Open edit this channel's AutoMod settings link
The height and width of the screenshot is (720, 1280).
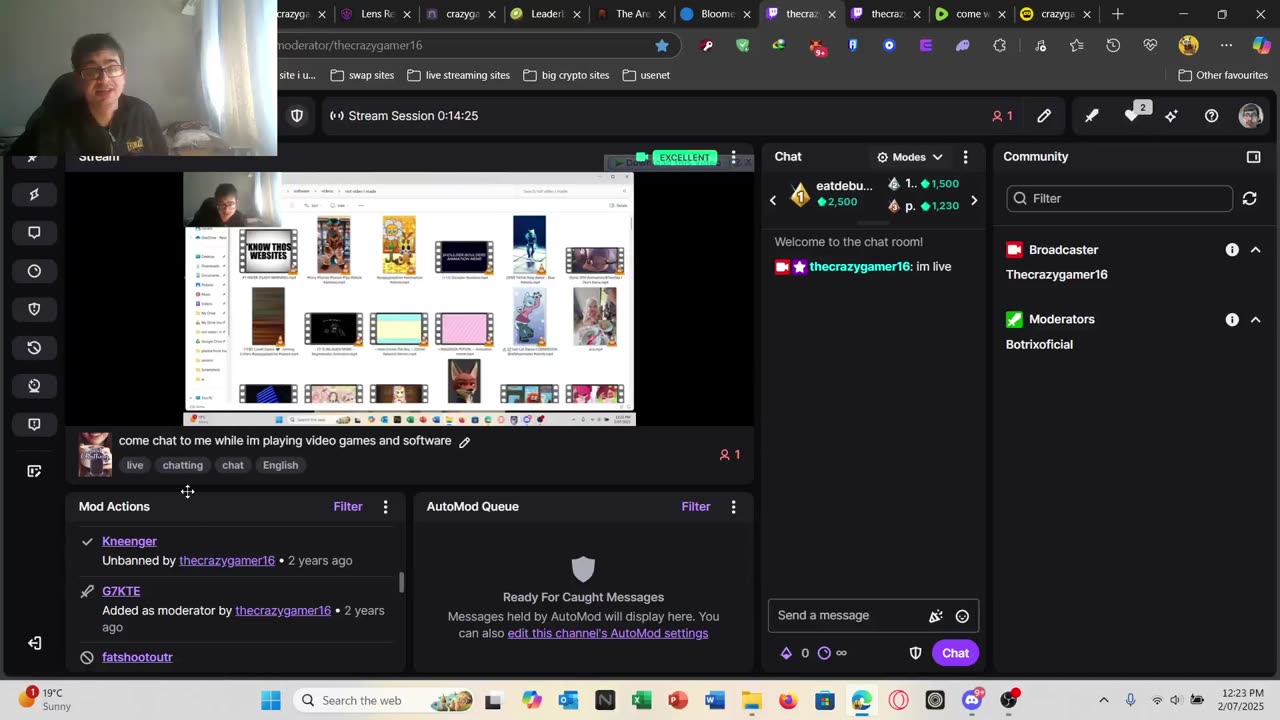click(607, 633)
